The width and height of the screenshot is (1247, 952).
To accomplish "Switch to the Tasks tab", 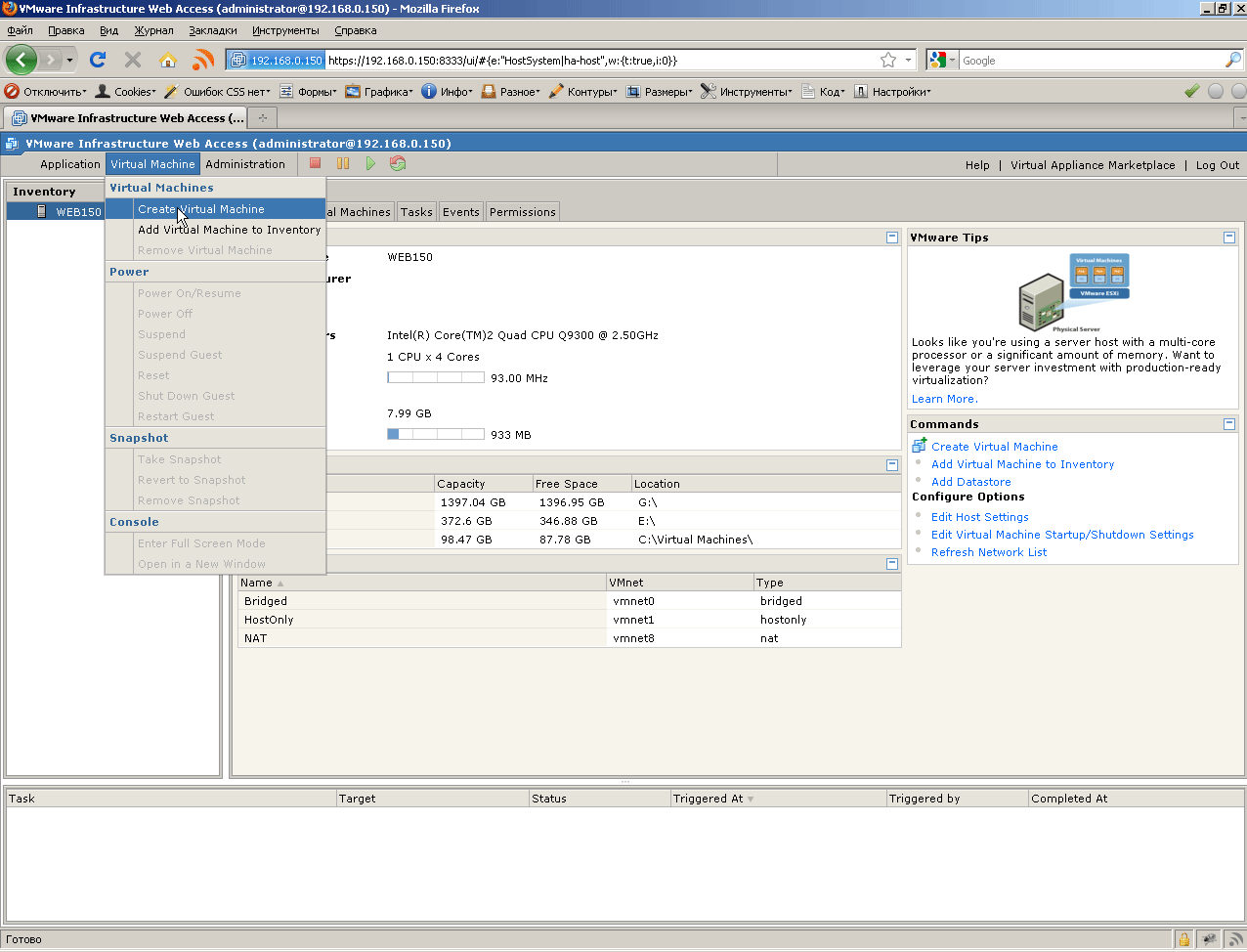I will coord(416,212).
